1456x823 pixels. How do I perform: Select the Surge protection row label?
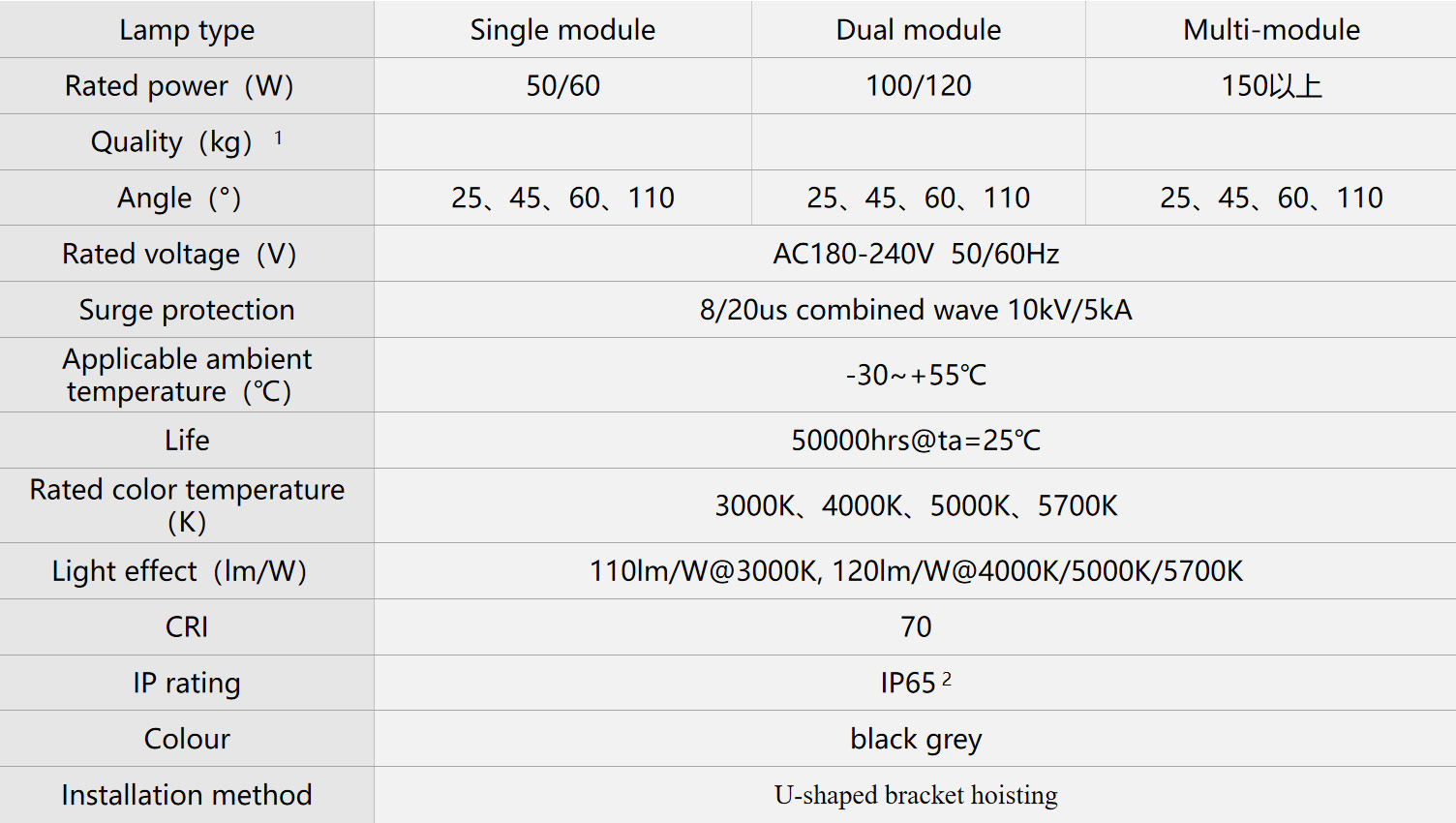[187, 310]
